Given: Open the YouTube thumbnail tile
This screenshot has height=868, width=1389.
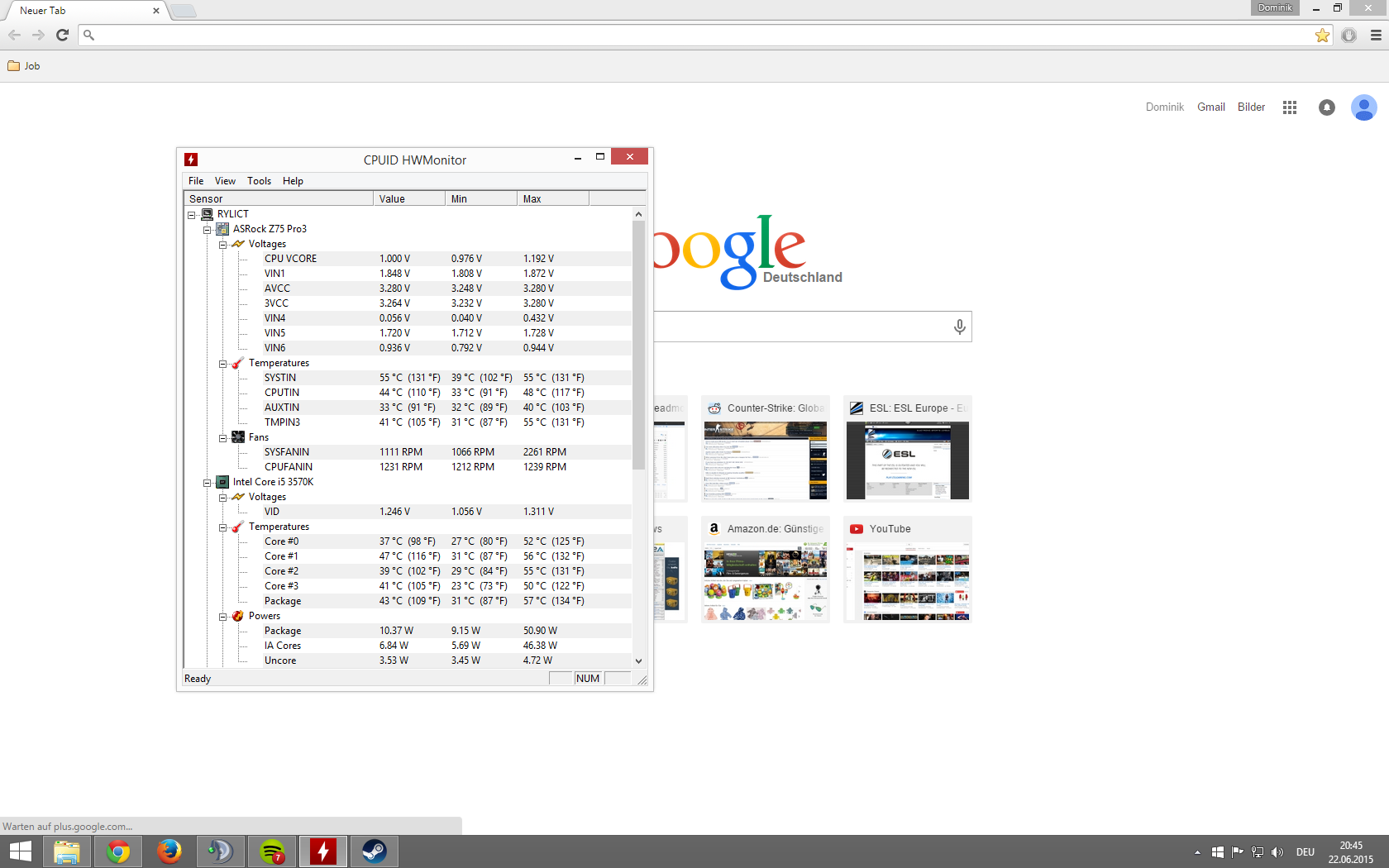Looking at the screenshot, I should 907,570.
